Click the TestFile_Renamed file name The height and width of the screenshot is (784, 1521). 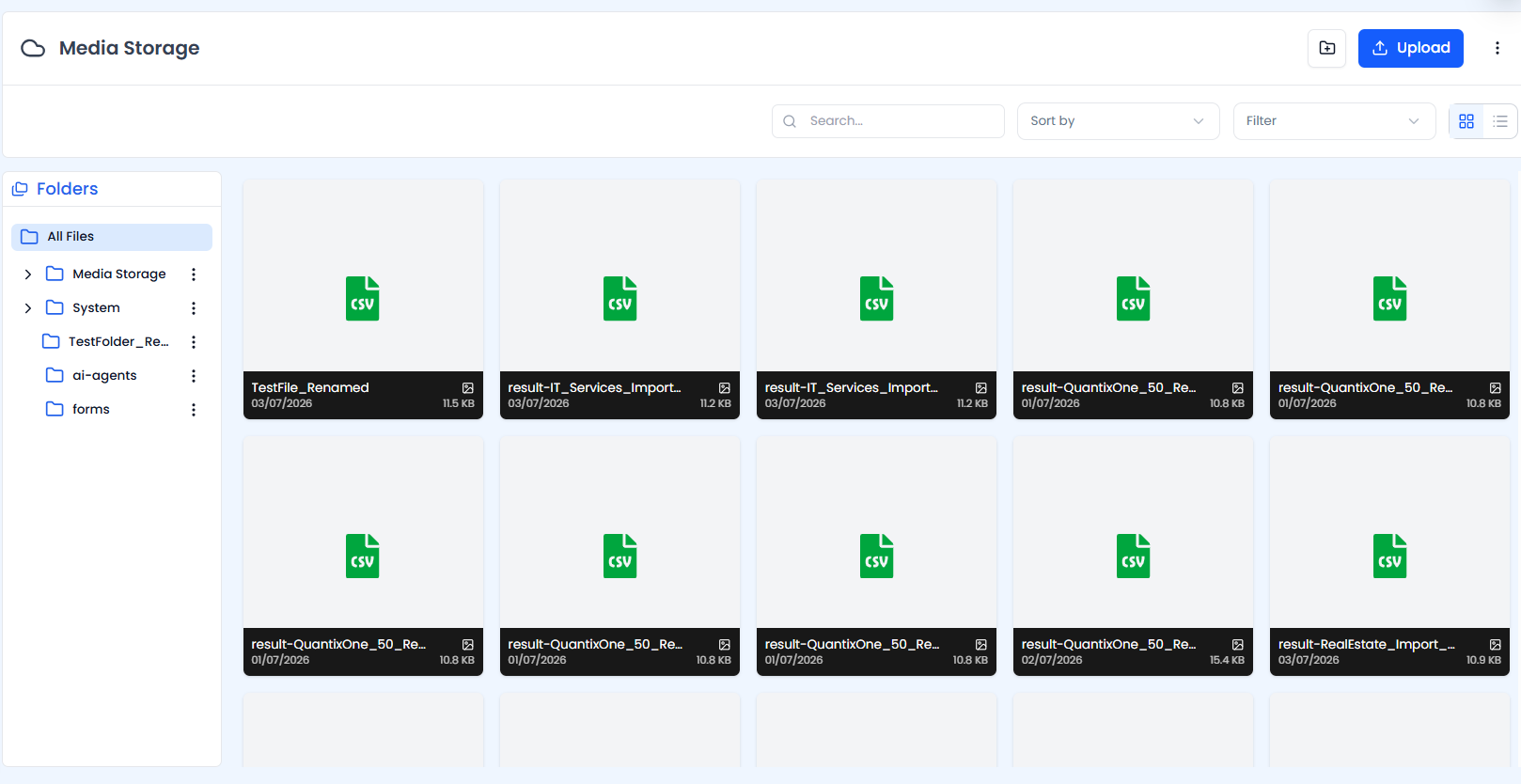[310, 387]
